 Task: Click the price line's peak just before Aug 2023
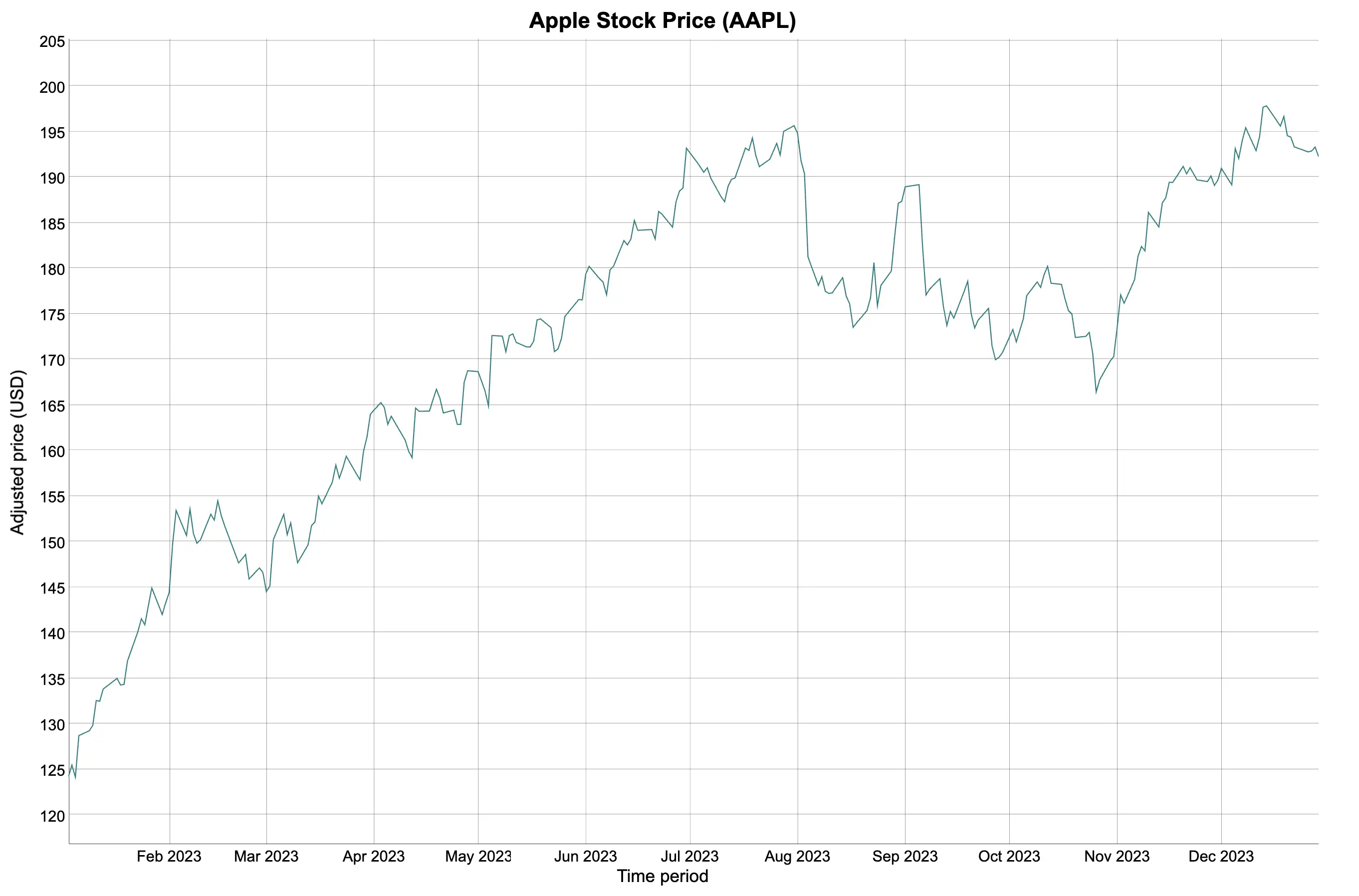(794, 126)
